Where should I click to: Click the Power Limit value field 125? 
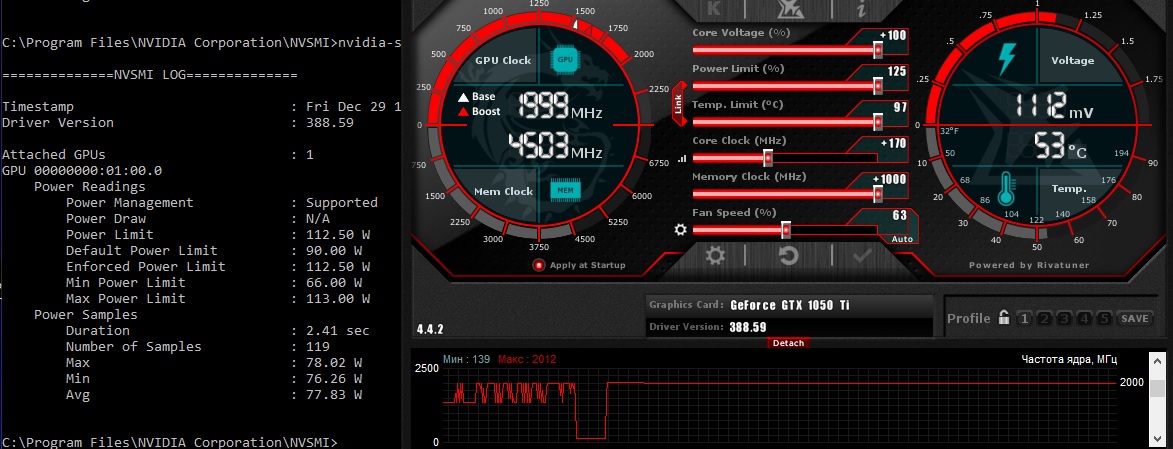[896, 72]
